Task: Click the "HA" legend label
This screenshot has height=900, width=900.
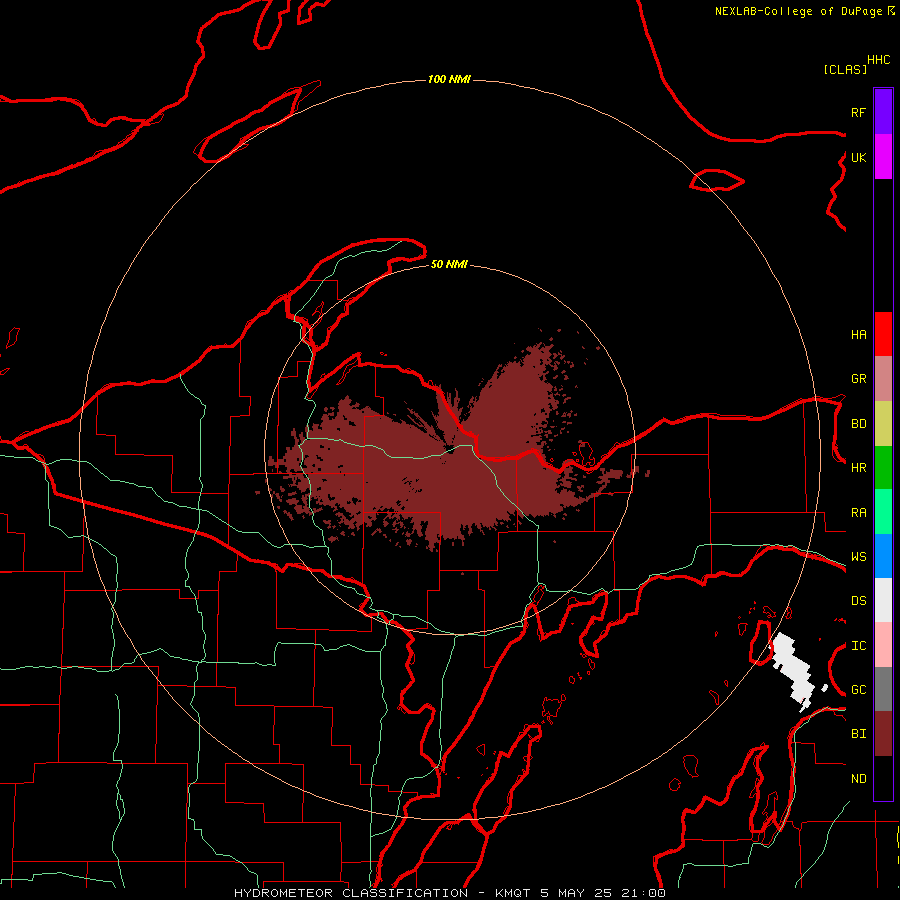Action: click(x=858, y=335)
